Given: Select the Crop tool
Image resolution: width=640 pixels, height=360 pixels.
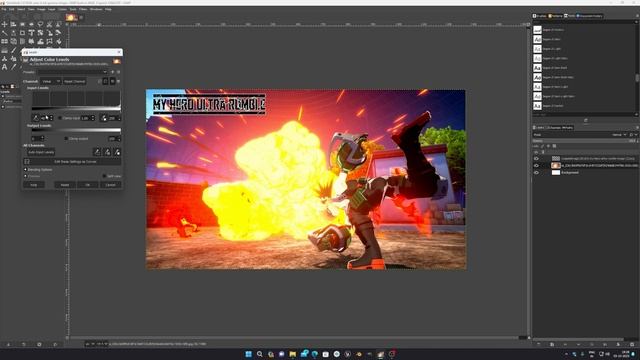Looking at the screenshot, I should (x=22, y=33).
